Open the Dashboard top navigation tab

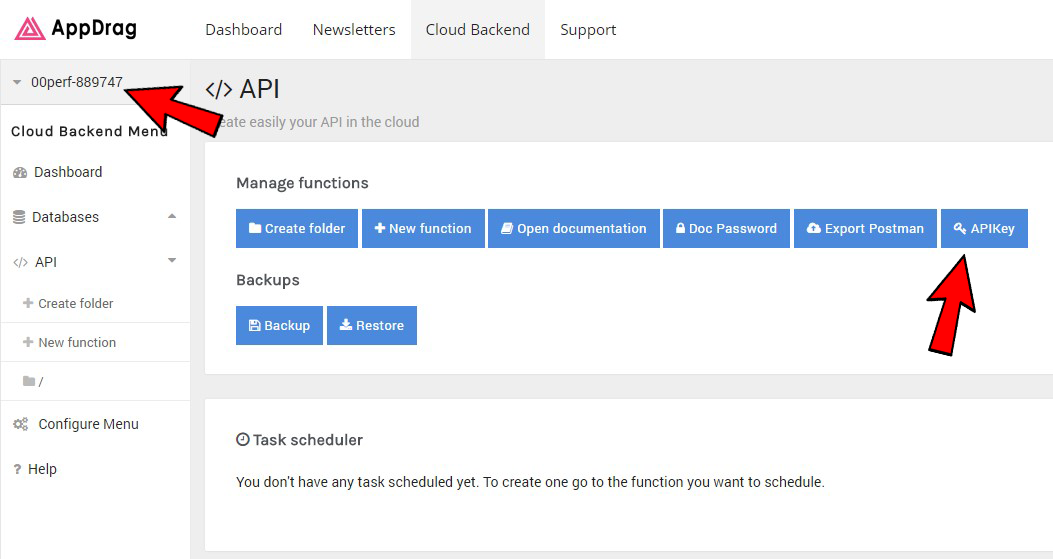pos(244,30)
